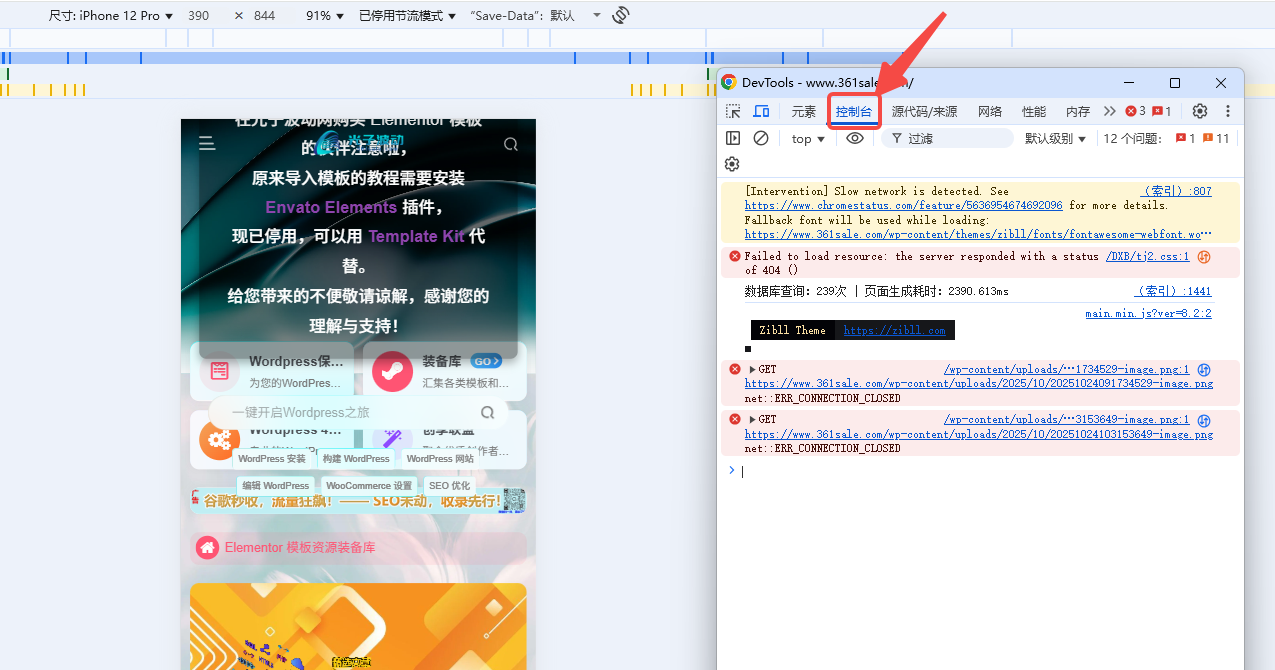Open the 源代码/来源 tab
This screenshot has height=670, width=1275.
tap(924, 112)
